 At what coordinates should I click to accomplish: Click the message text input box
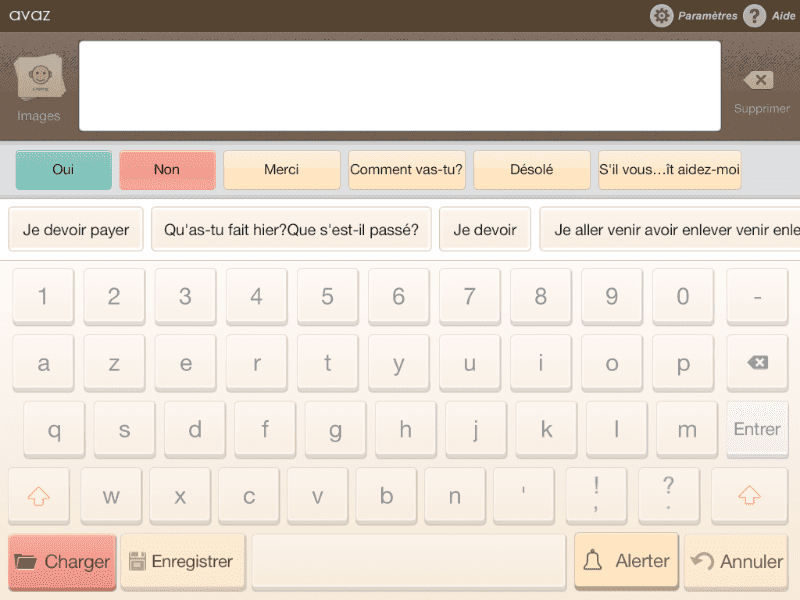tap(400, 86)
